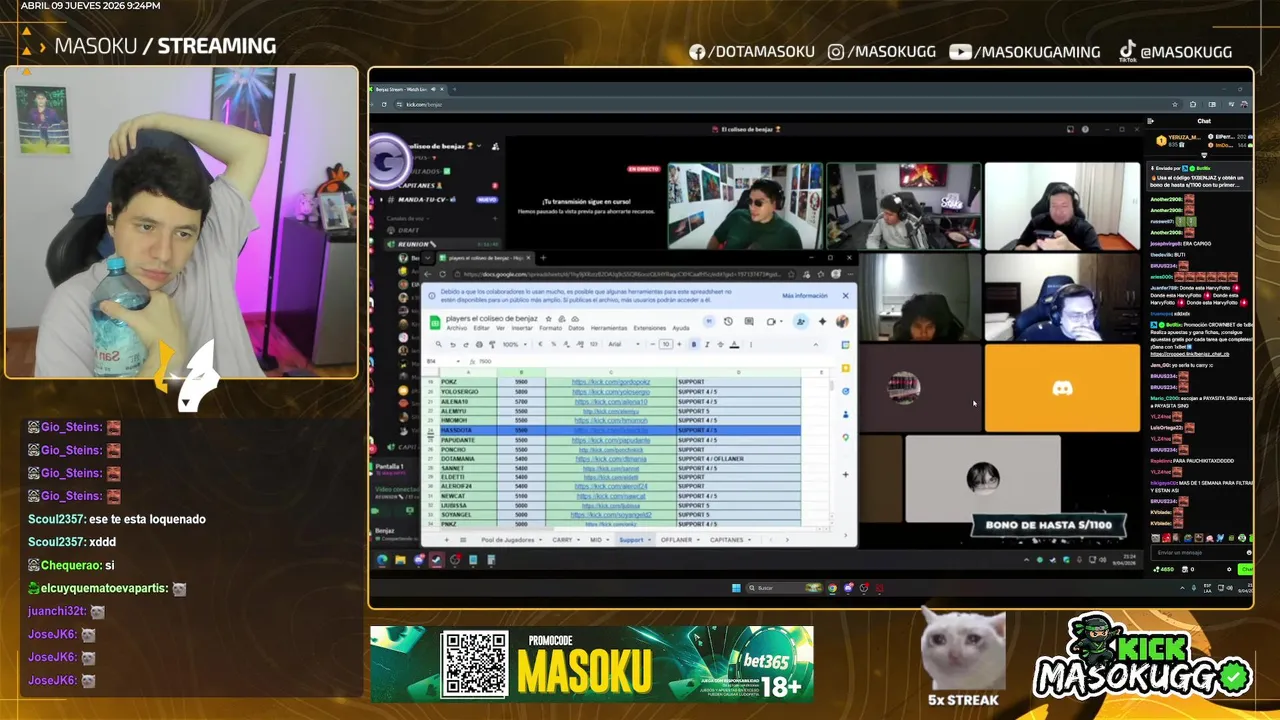This screenshot has width=1280, height=720.
Task: Open Google Keep icon in Sheets side panel
Action: point(845,368)
